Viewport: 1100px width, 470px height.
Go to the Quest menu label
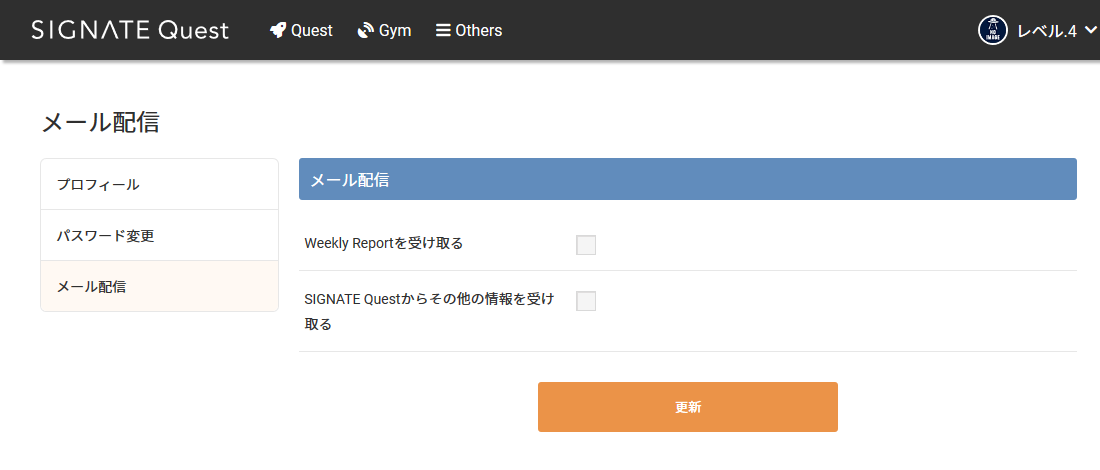point(312,30)
